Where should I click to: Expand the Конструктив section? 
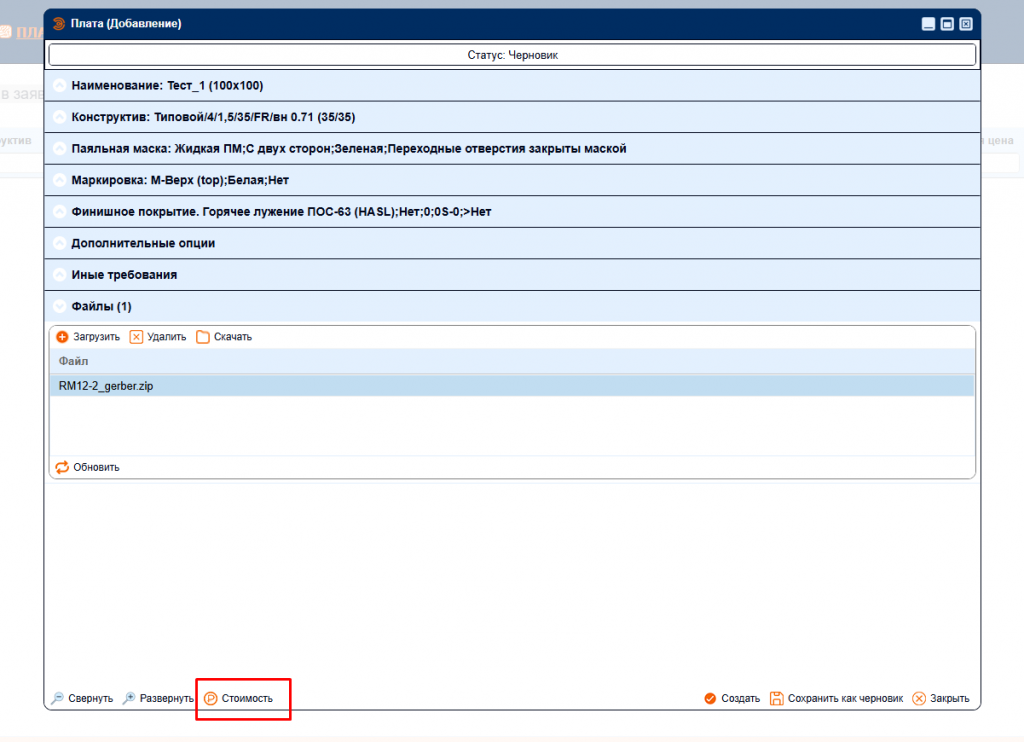click(x=59, y=117)
